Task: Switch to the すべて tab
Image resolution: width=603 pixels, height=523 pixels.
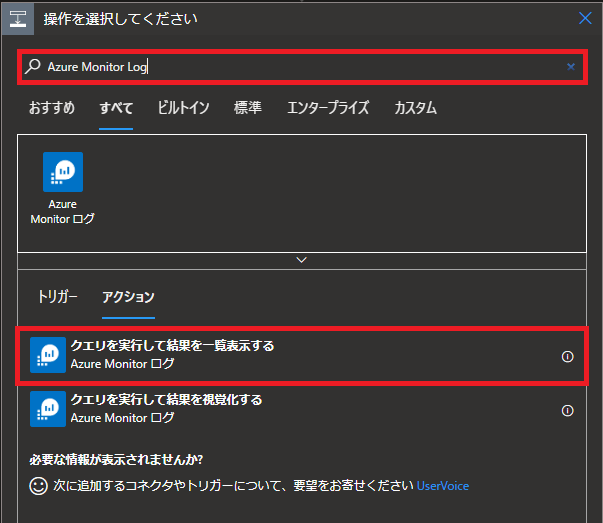Action: click(x=116, y=108)
